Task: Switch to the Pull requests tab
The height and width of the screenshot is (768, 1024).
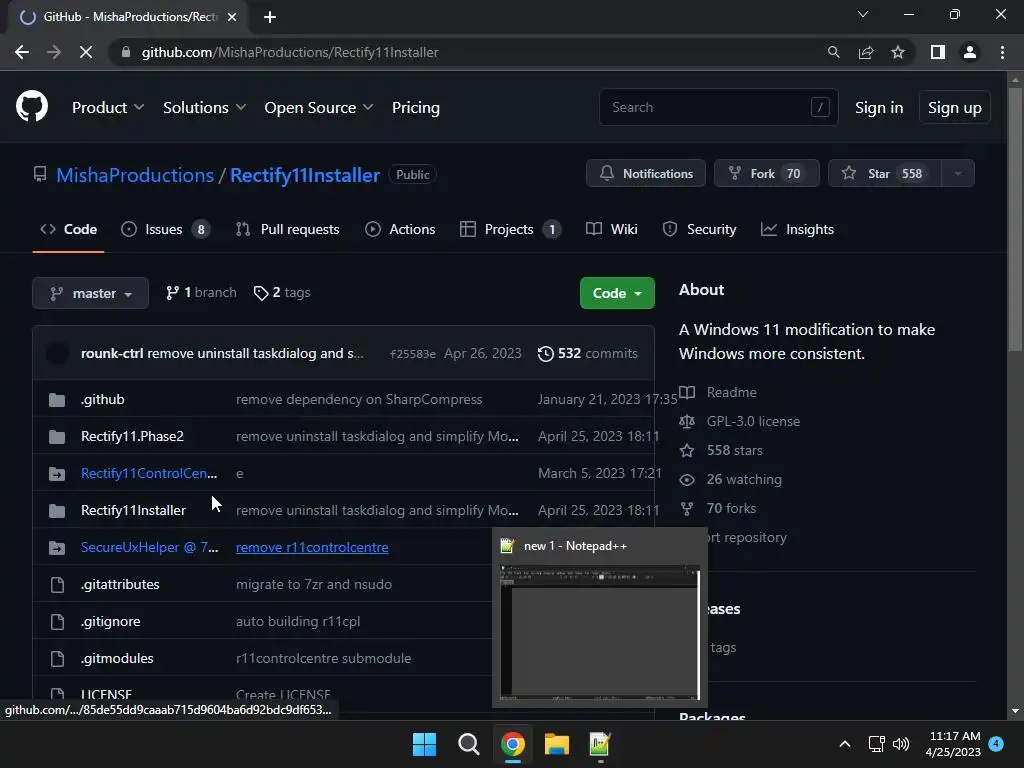Action: pos(288,229)
